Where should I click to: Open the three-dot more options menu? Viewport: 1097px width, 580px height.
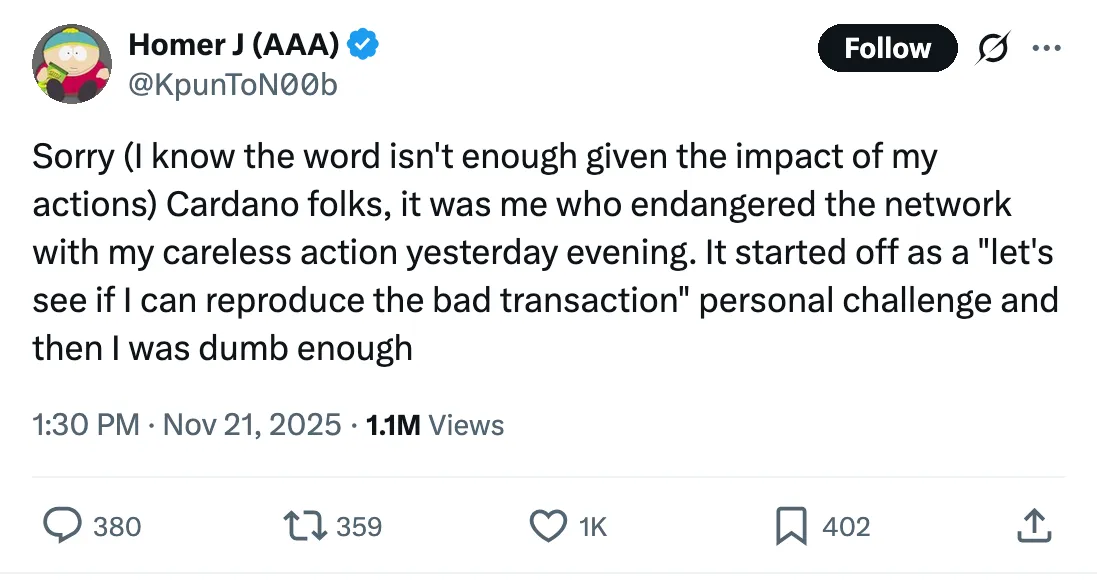click(1046, 48)
